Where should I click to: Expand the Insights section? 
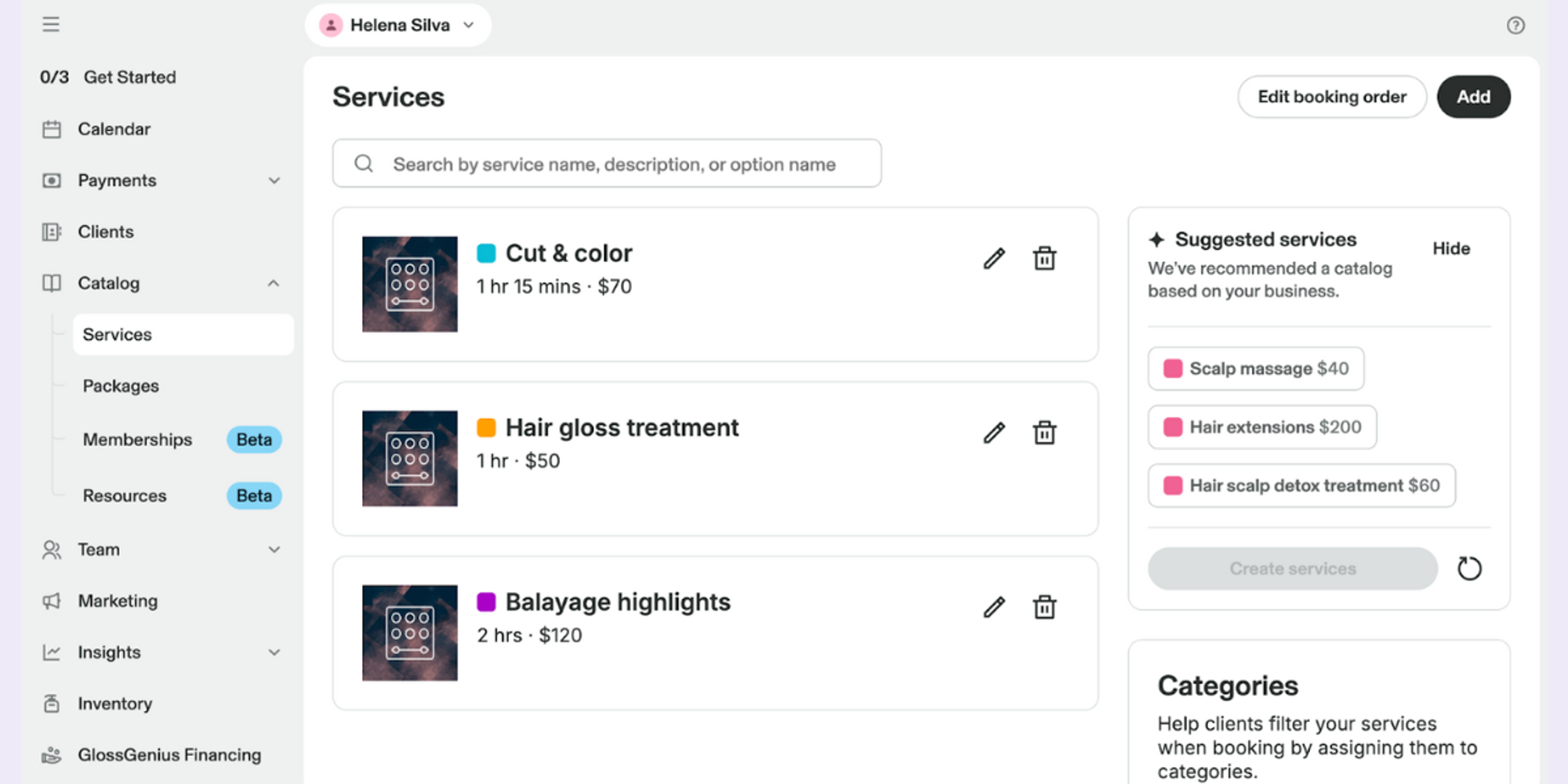coord(274,652)
